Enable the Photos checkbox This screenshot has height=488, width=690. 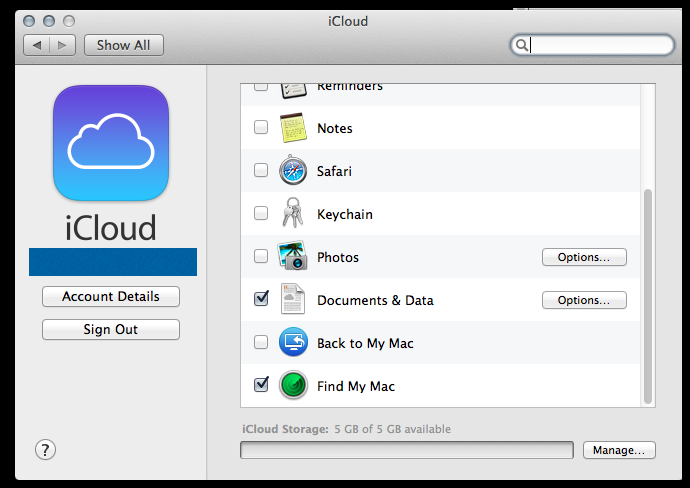[x=261, y=256]
